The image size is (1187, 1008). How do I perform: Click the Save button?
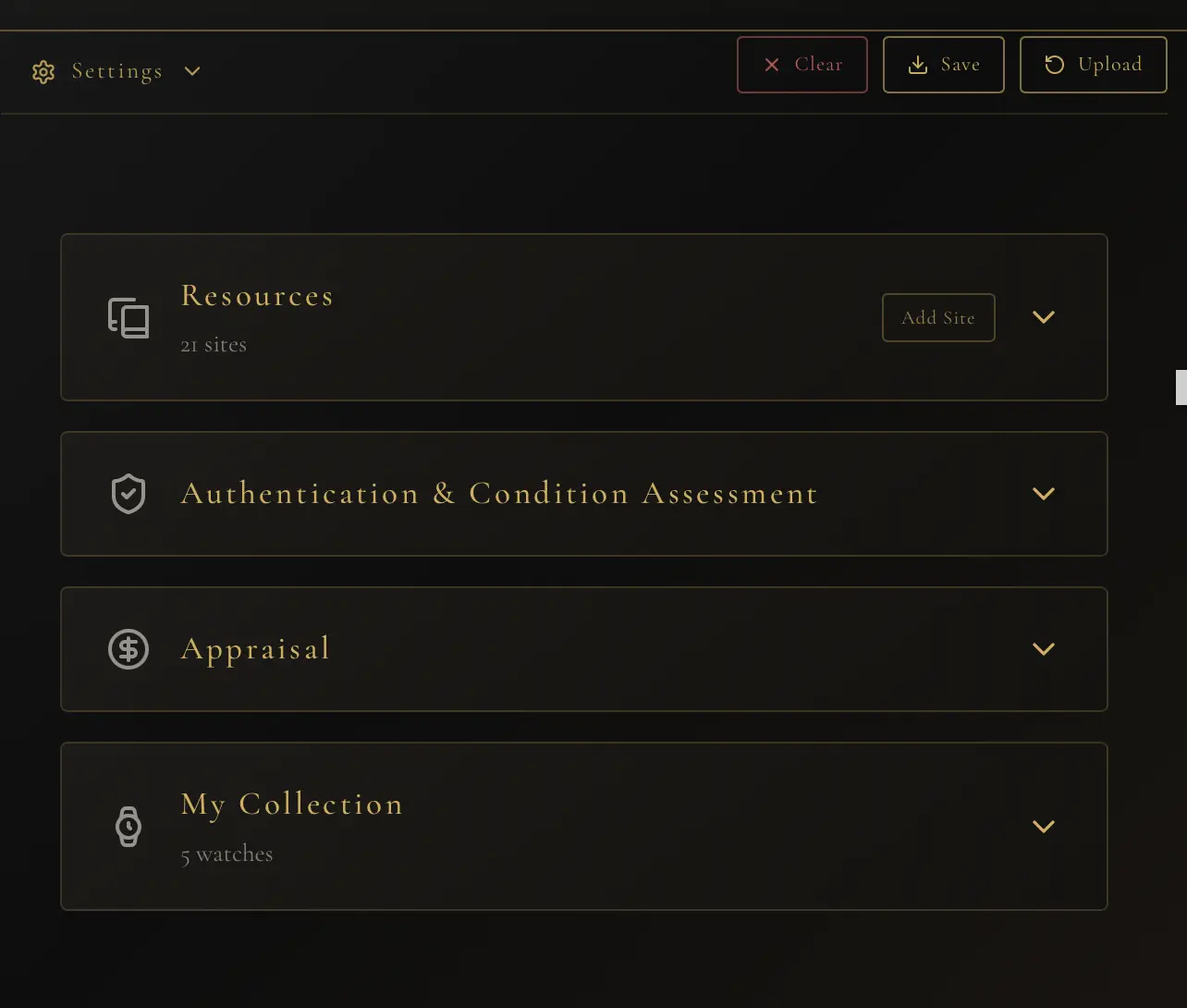944,65
